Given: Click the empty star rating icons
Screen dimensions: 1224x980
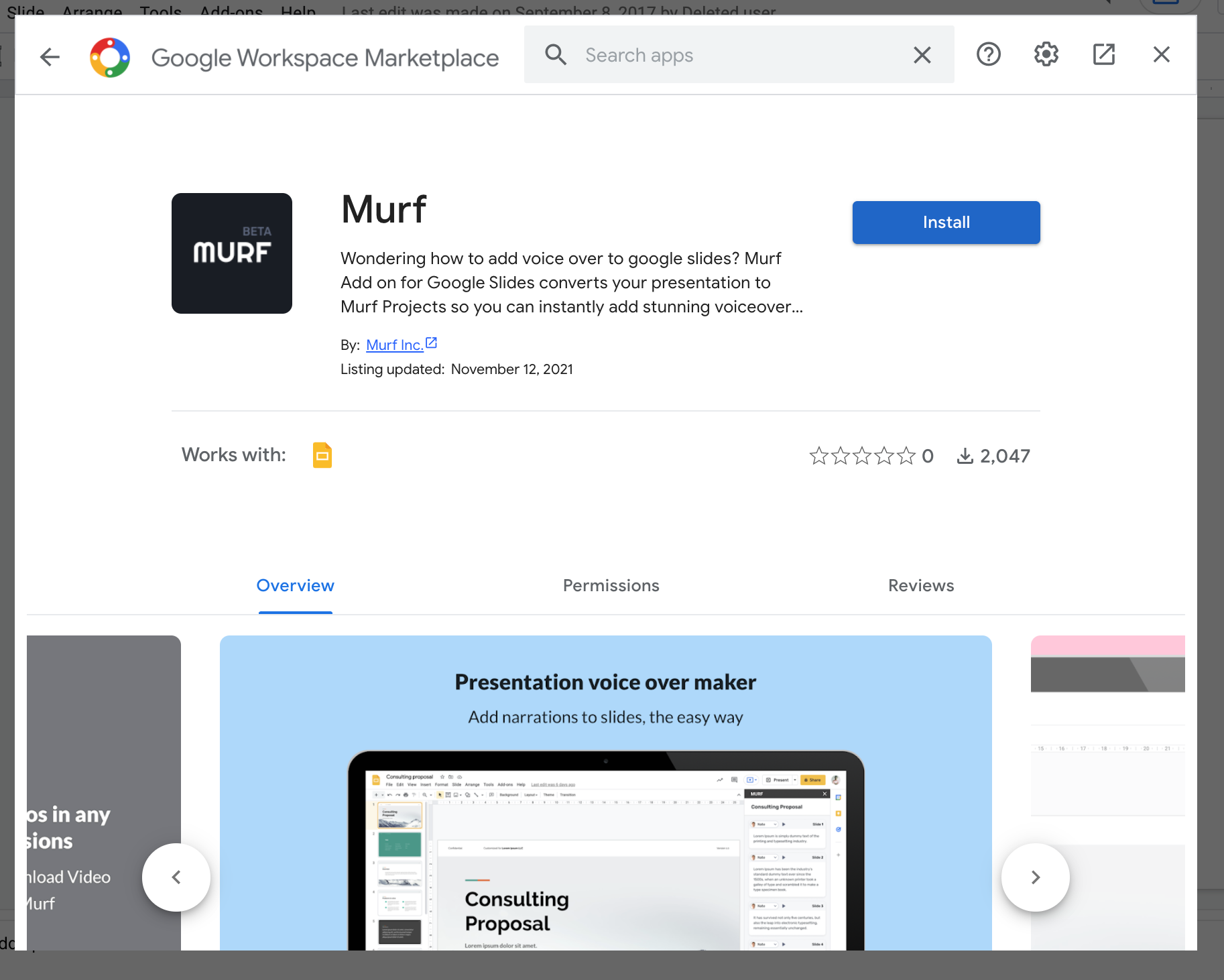Looking at the screenshot, I should (862, 456).
